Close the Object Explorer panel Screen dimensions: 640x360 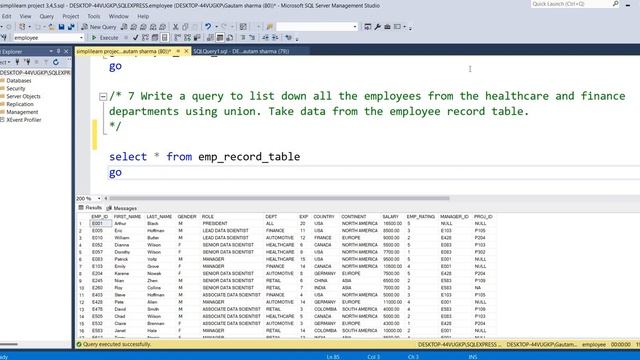point(66,51)
